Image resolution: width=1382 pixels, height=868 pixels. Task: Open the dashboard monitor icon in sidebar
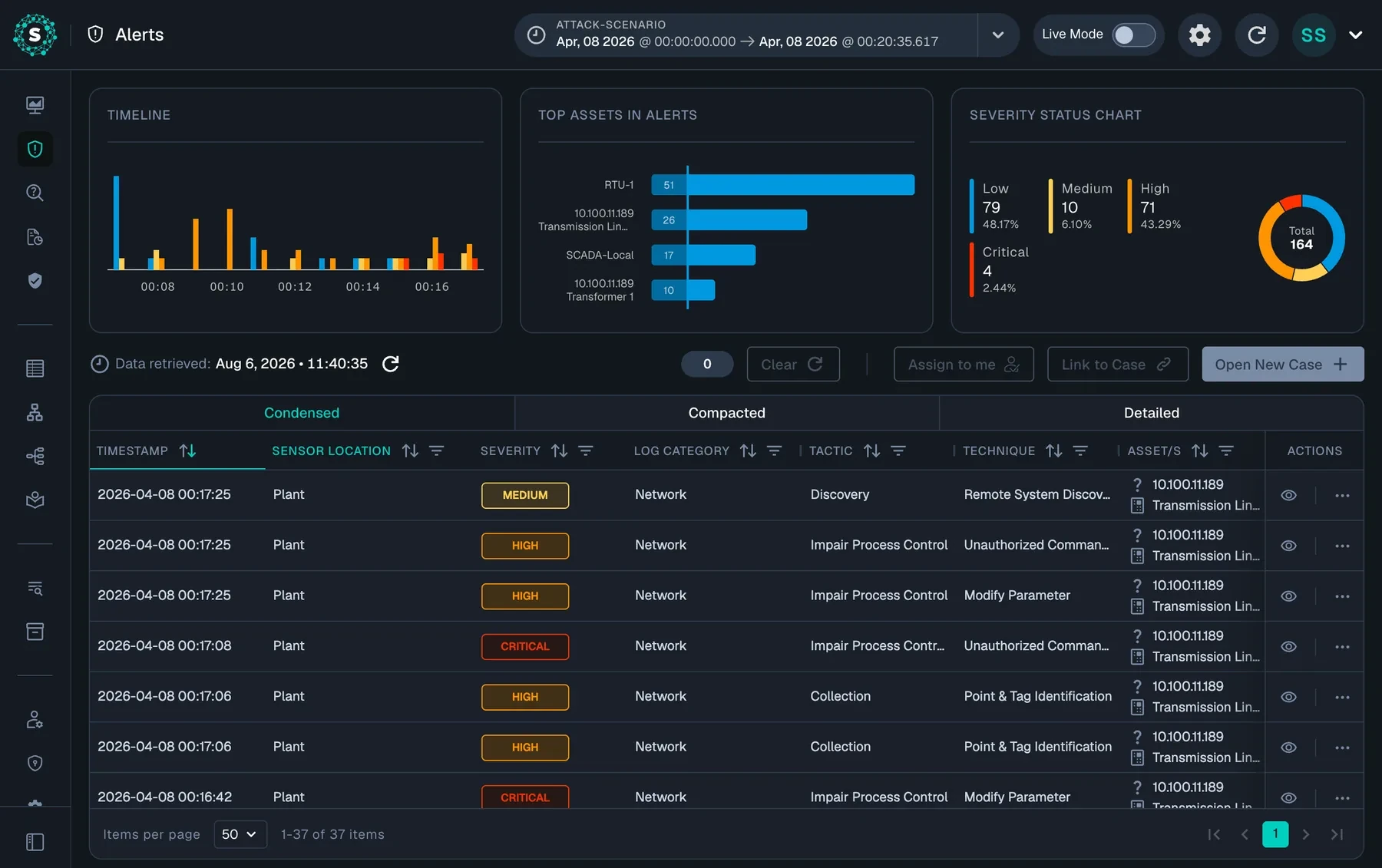pos(35,105)
